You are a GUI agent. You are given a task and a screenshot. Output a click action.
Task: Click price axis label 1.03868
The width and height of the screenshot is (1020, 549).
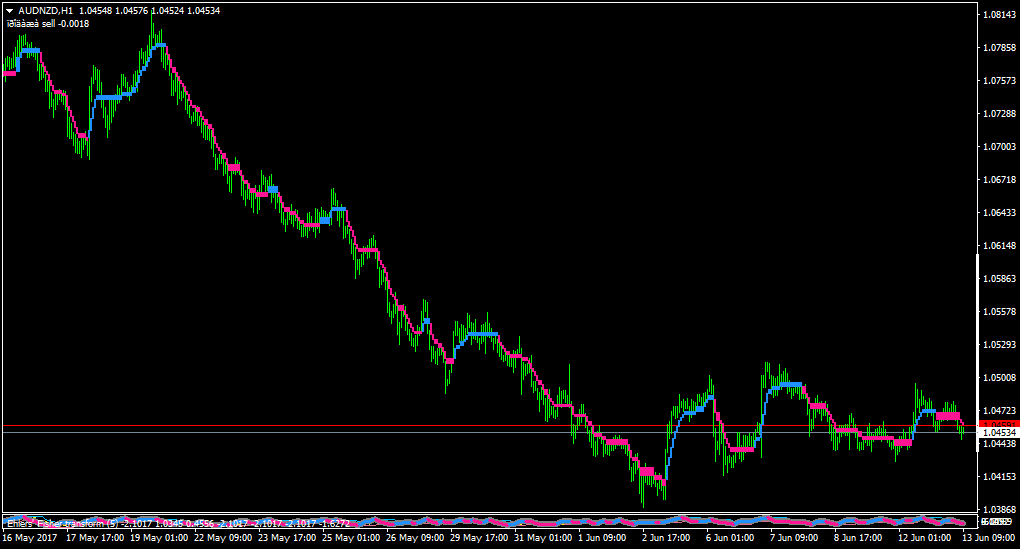[x=1000, y=510]
